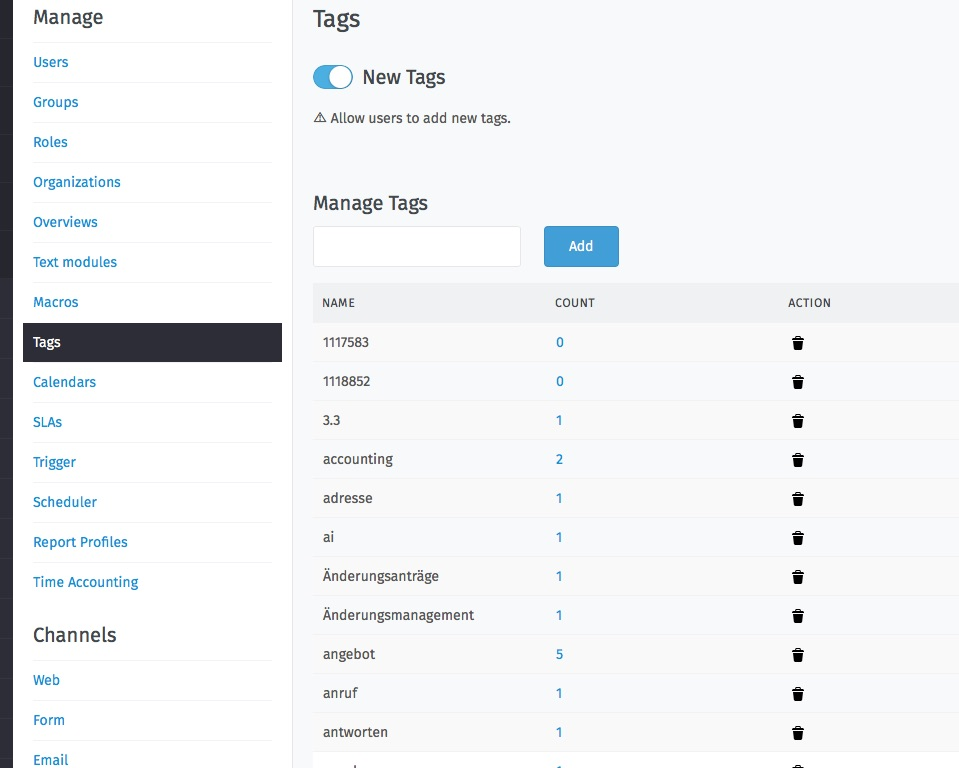This screenshot has width=959, height=768.
Task: Open the count link for angebot
Action: [559, 654]
